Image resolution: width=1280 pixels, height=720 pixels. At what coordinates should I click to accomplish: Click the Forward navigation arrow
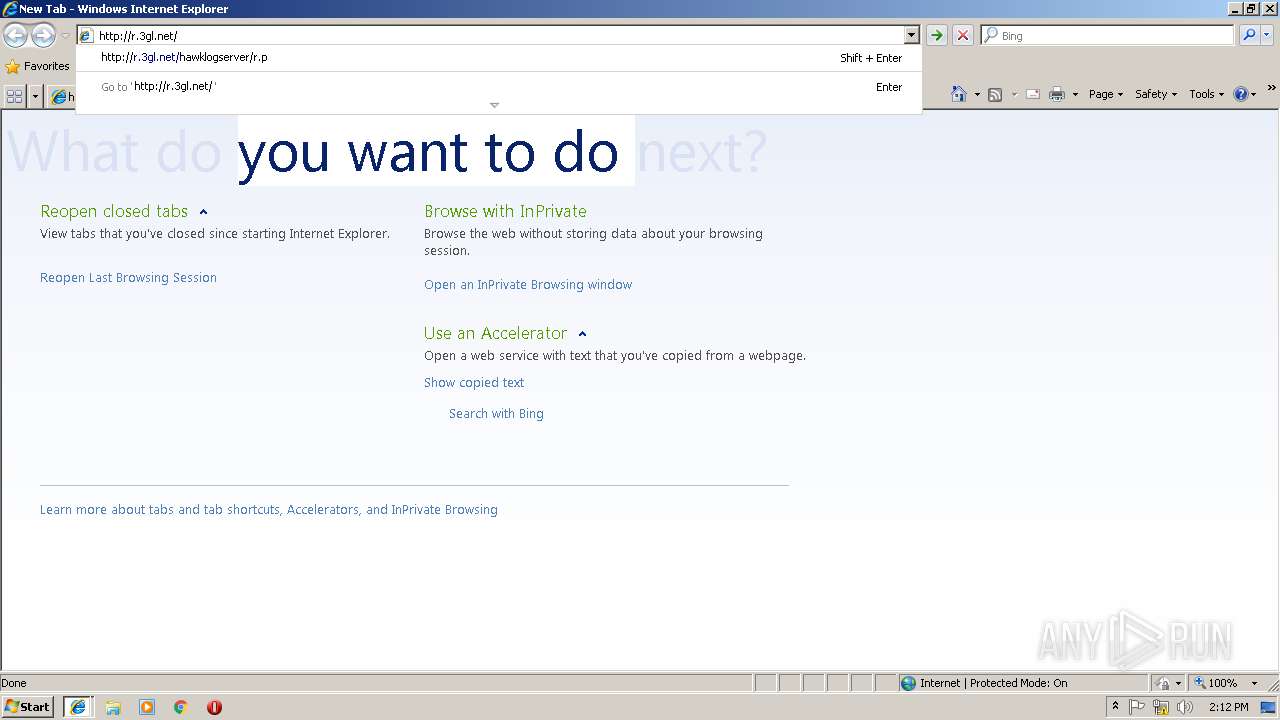coord(43,36)
